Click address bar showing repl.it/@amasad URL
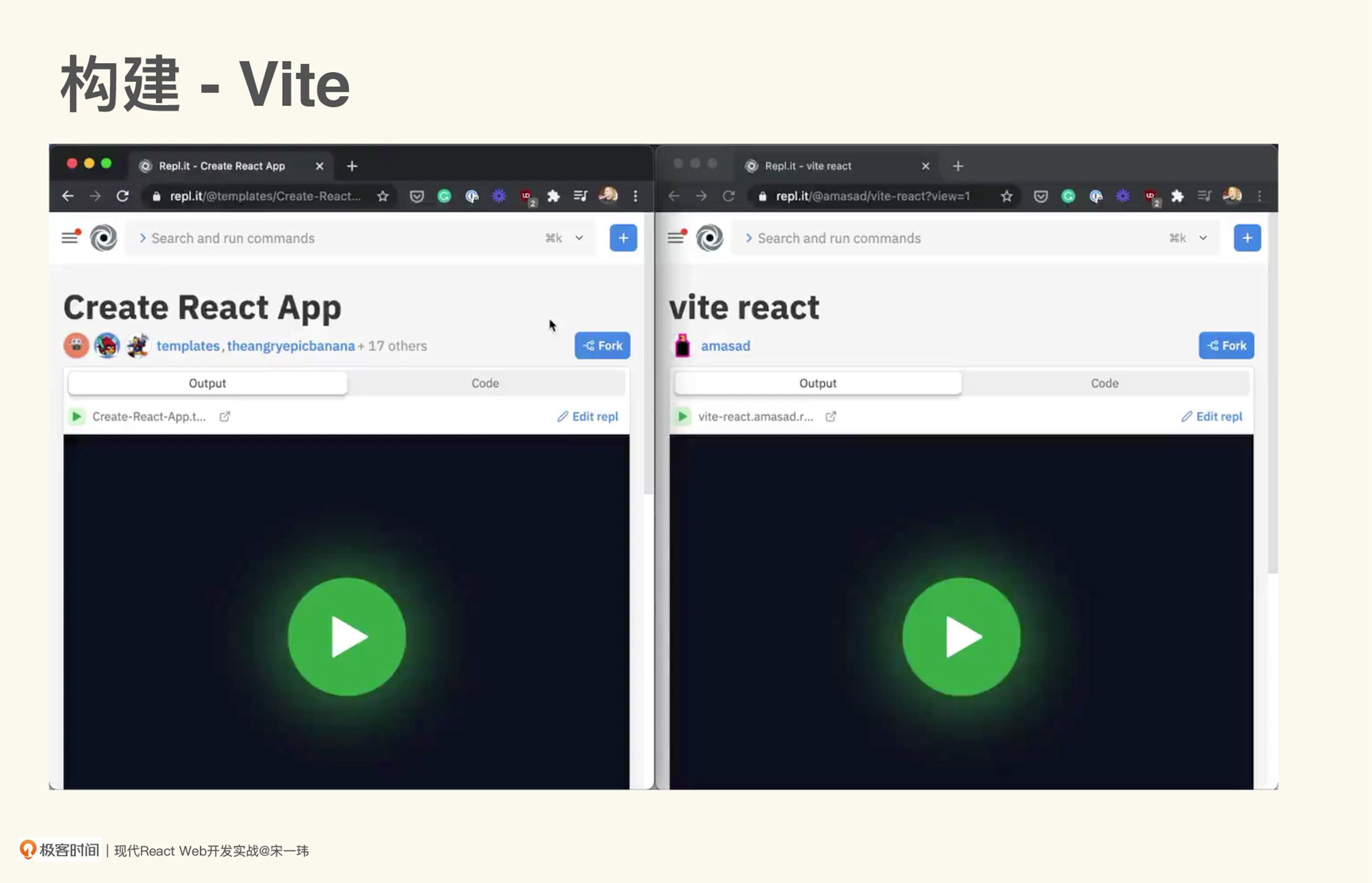Screen dimensions: 1372x883 (873, 196)
